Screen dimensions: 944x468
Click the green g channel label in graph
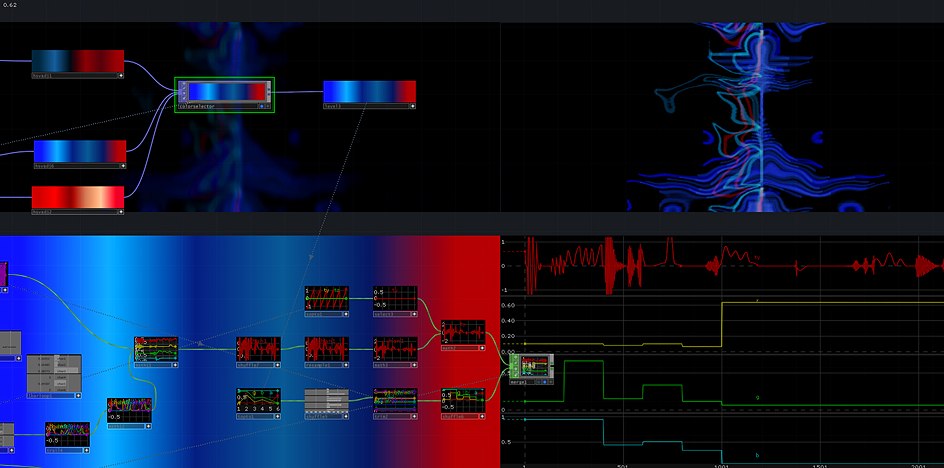(757, 398)
